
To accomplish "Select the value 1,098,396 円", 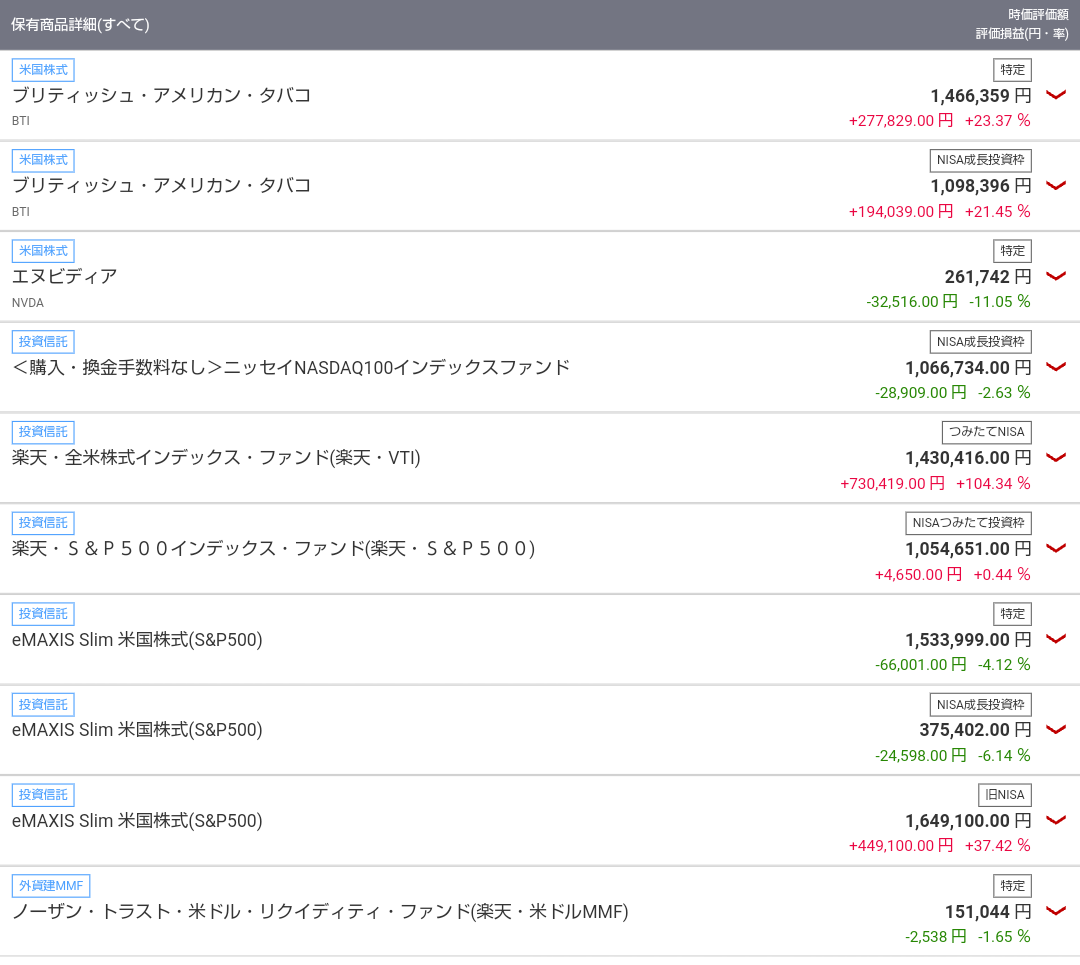I will (981, 186).
